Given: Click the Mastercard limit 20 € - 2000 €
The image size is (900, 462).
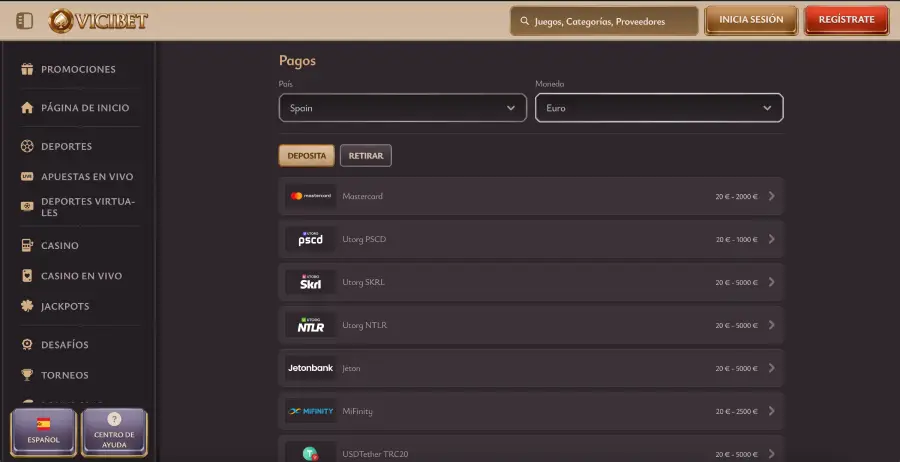Looking at the screenshot, I should (x=736, y=196).
